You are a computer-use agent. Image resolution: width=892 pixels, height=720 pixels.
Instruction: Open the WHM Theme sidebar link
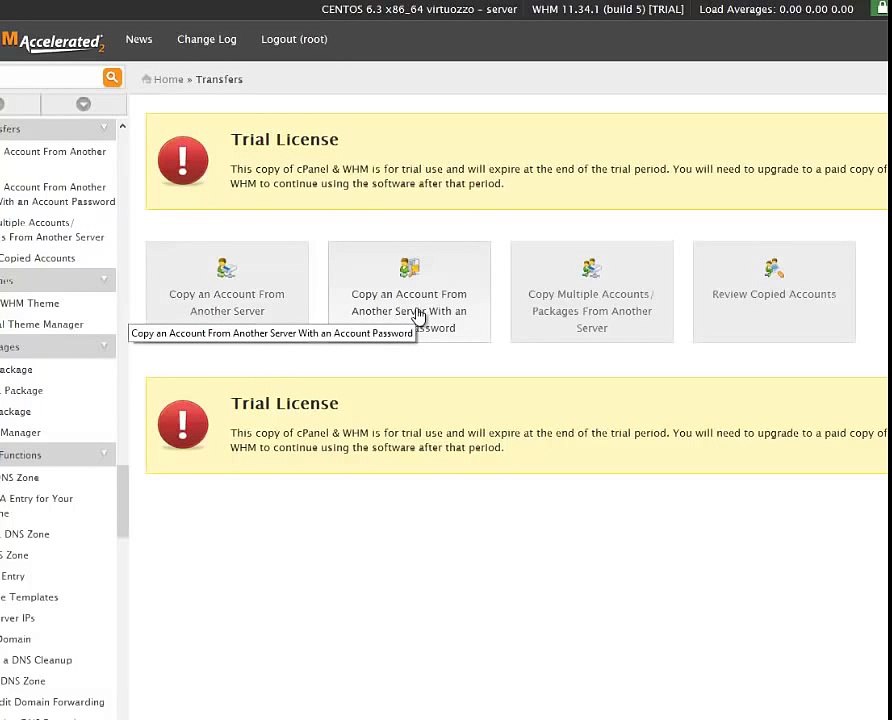(x=30, y=303)
